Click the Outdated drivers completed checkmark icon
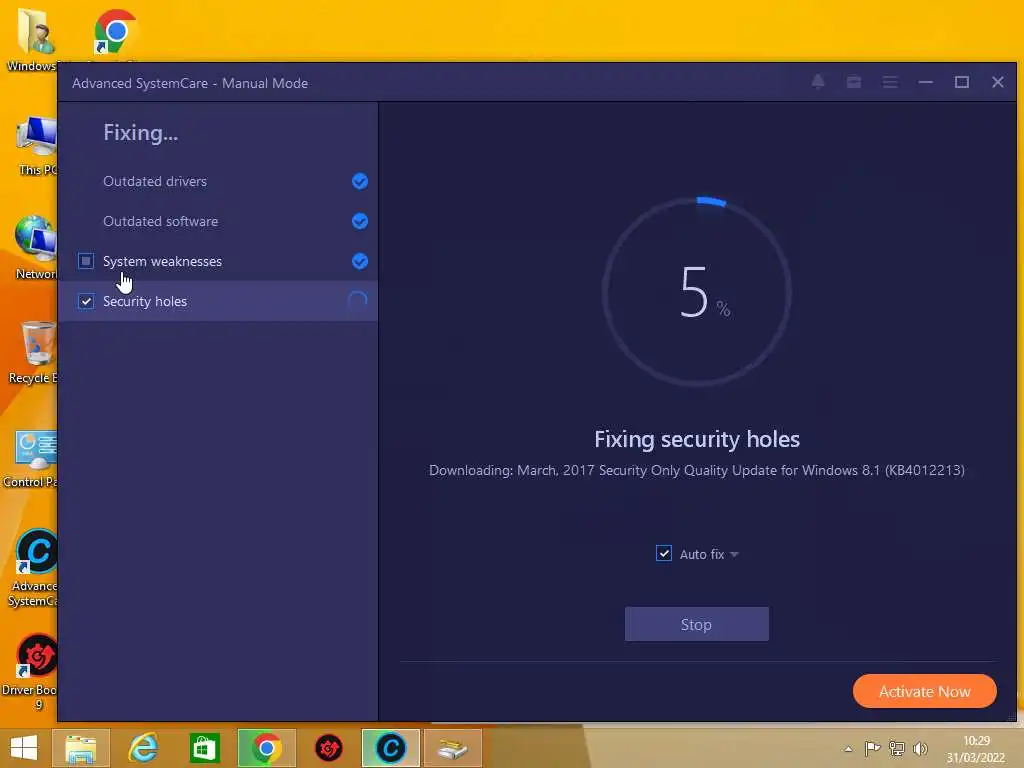The image size is (1024, 768). (x=360, y=181)
